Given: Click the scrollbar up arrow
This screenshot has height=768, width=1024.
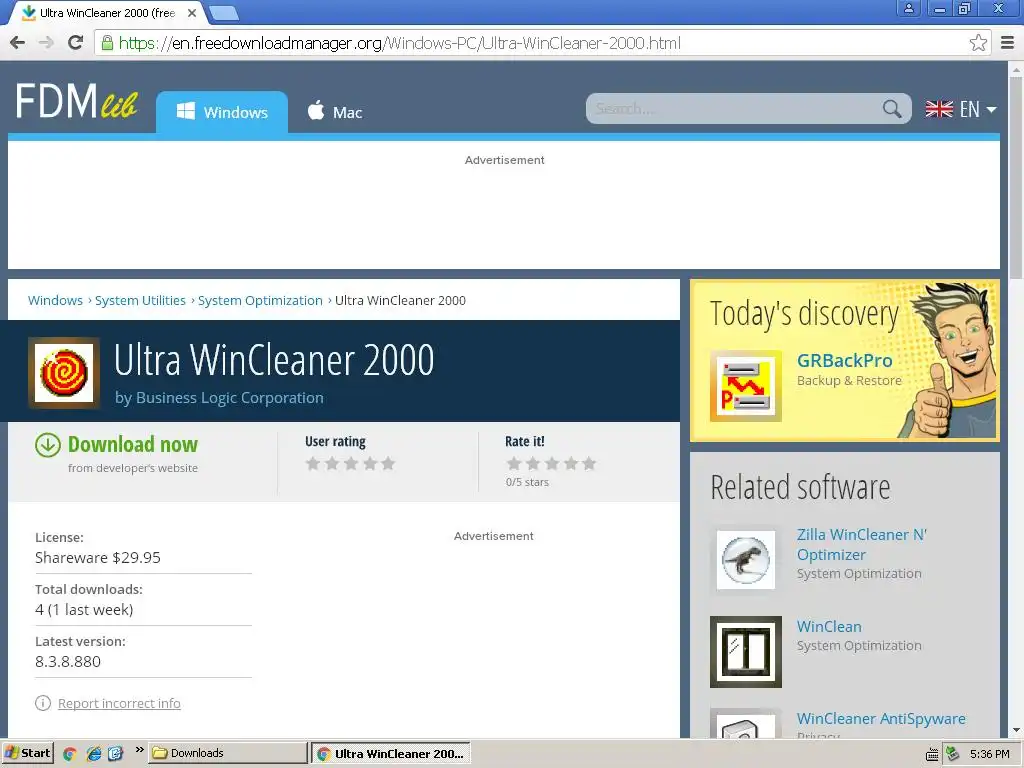Looking at the screenshot, I should [x=1016, y=69].
